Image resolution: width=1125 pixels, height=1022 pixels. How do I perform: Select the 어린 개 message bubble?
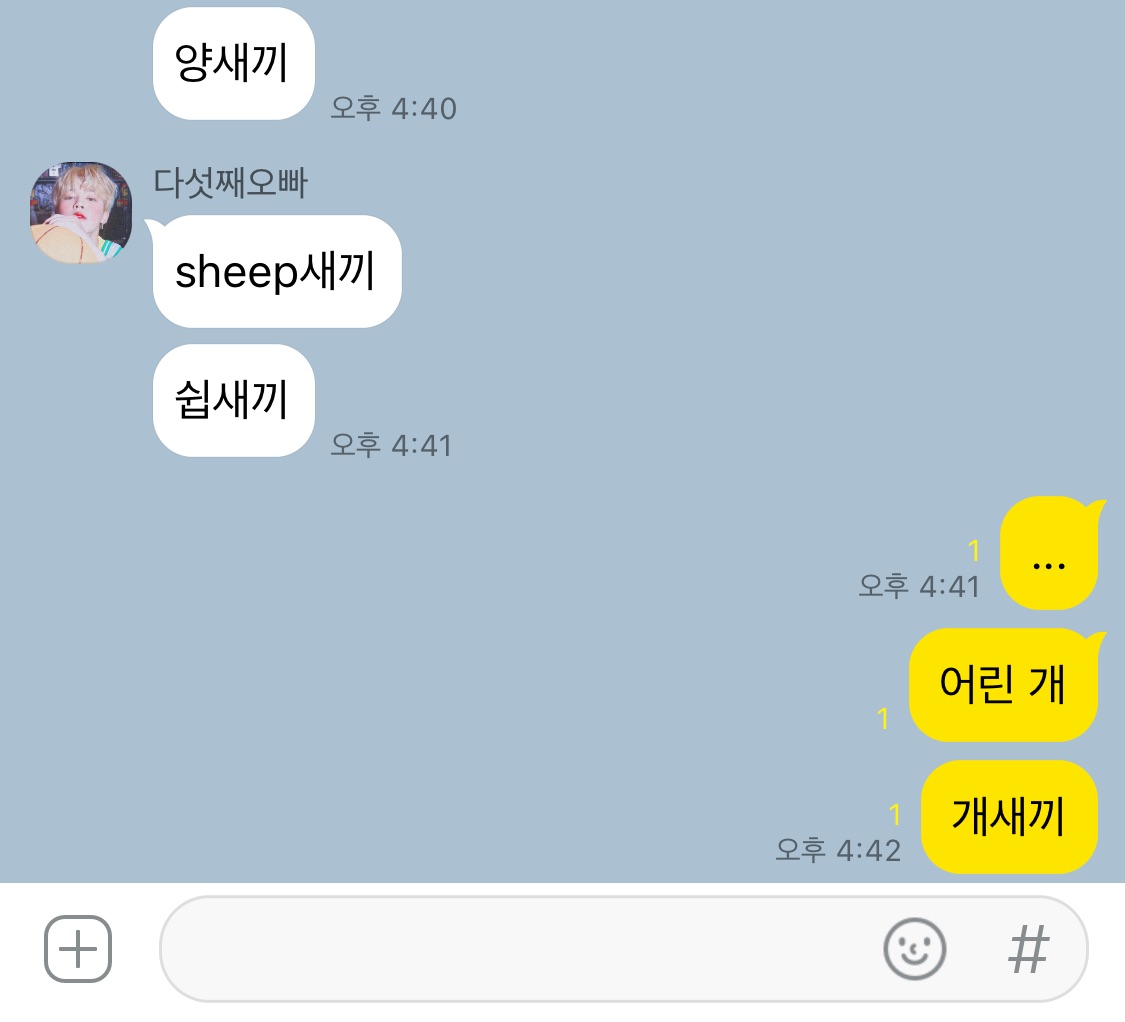point(1004,685)
